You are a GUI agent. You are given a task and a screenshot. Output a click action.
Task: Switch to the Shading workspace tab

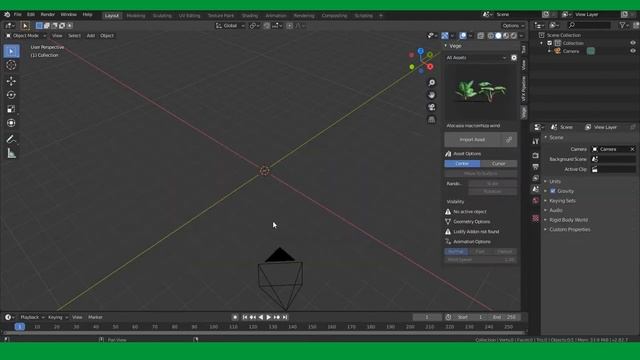point(250,16)
